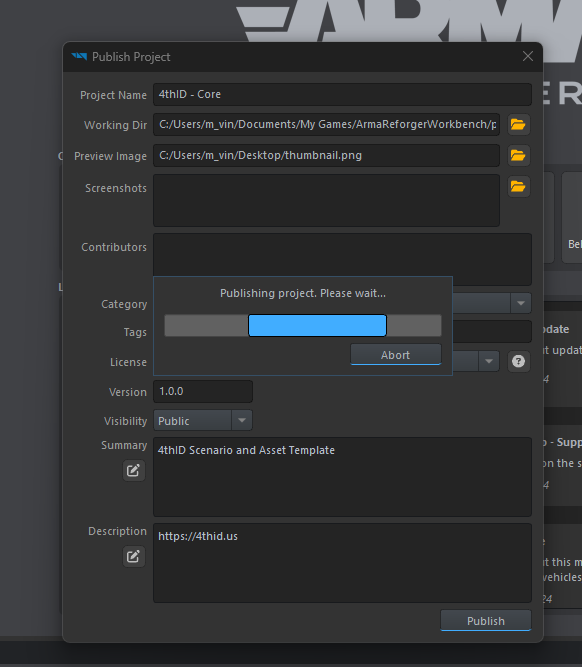Screen dimensions: 582x667
Task: Abort the publishing process
Action: [x=396, y=355]
